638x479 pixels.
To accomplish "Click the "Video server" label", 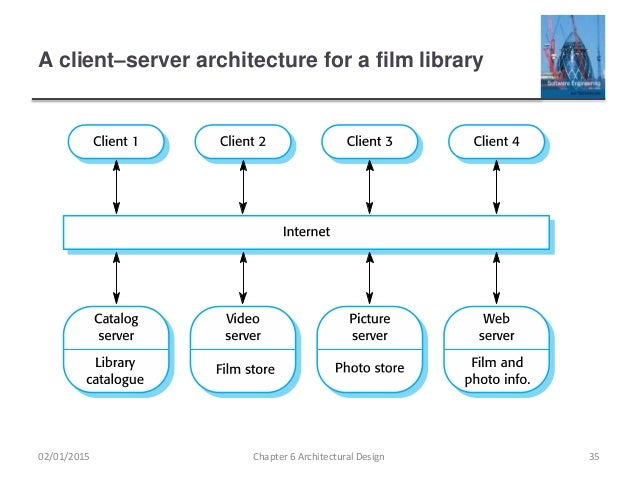I will (x=243, y=327).
